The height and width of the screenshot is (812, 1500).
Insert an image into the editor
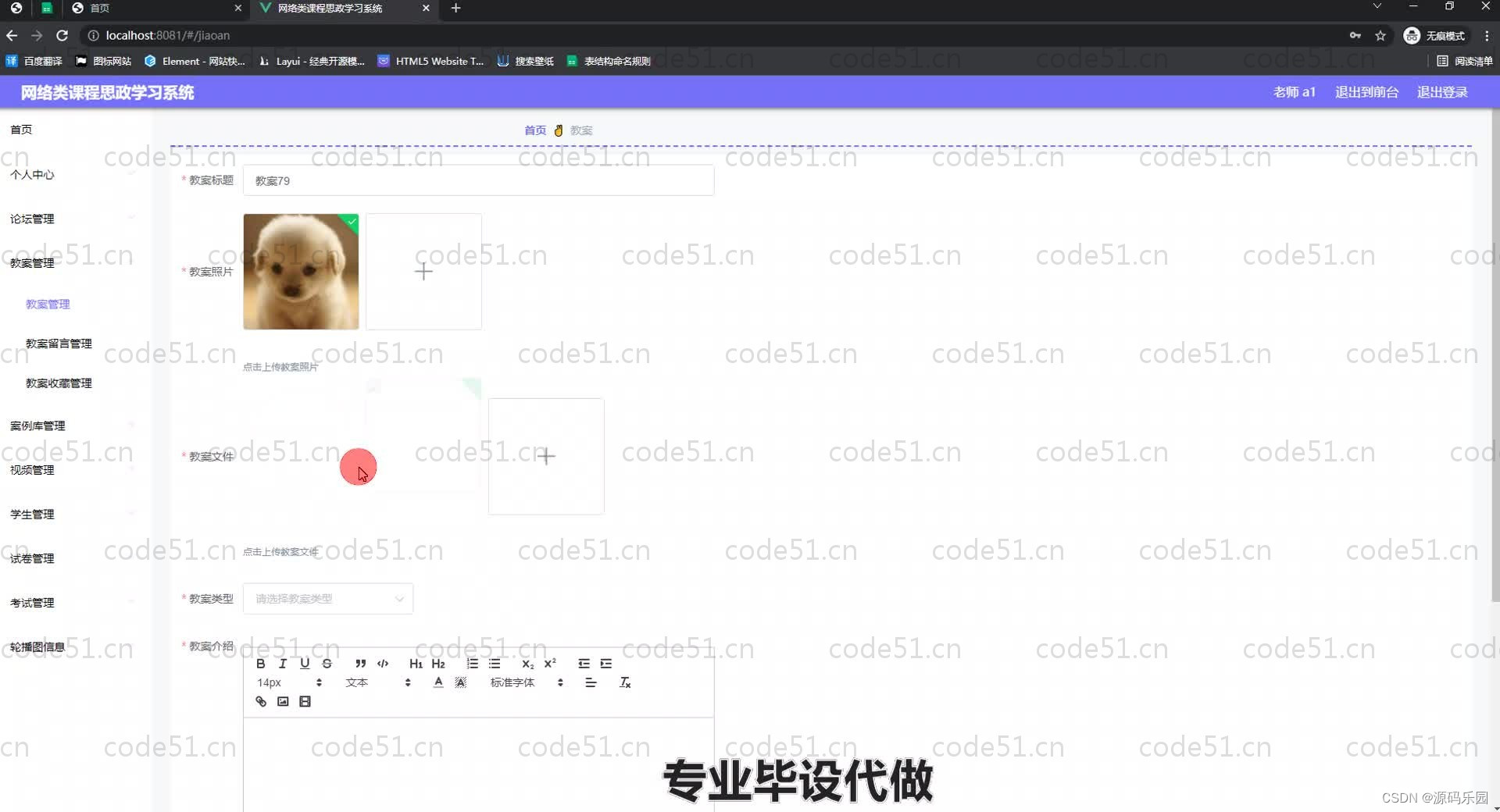283,701
